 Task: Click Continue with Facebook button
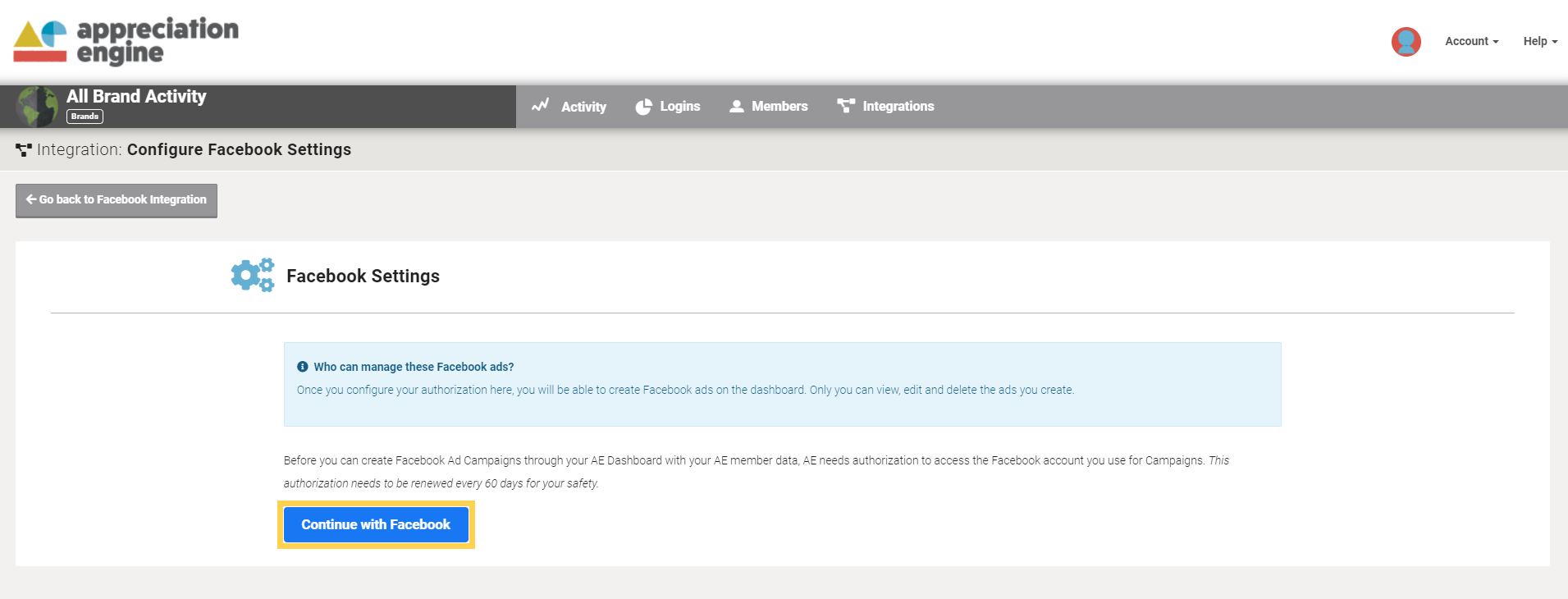376,524
